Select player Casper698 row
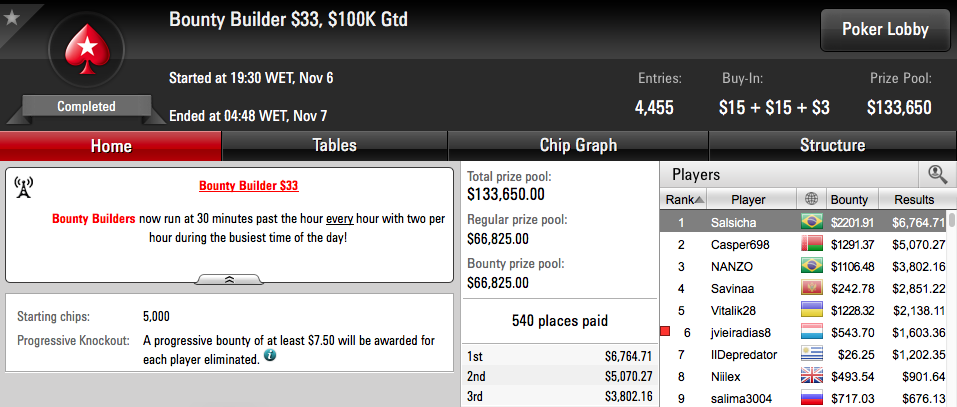This screenshot has height=407, width=957. [x=804, y=245]
